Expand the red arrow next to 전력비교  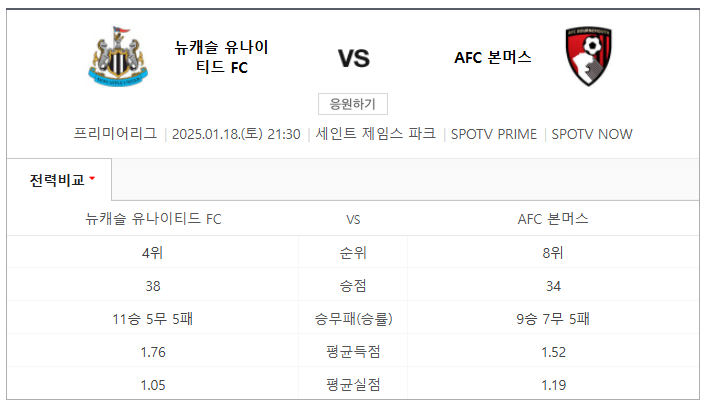92,178
